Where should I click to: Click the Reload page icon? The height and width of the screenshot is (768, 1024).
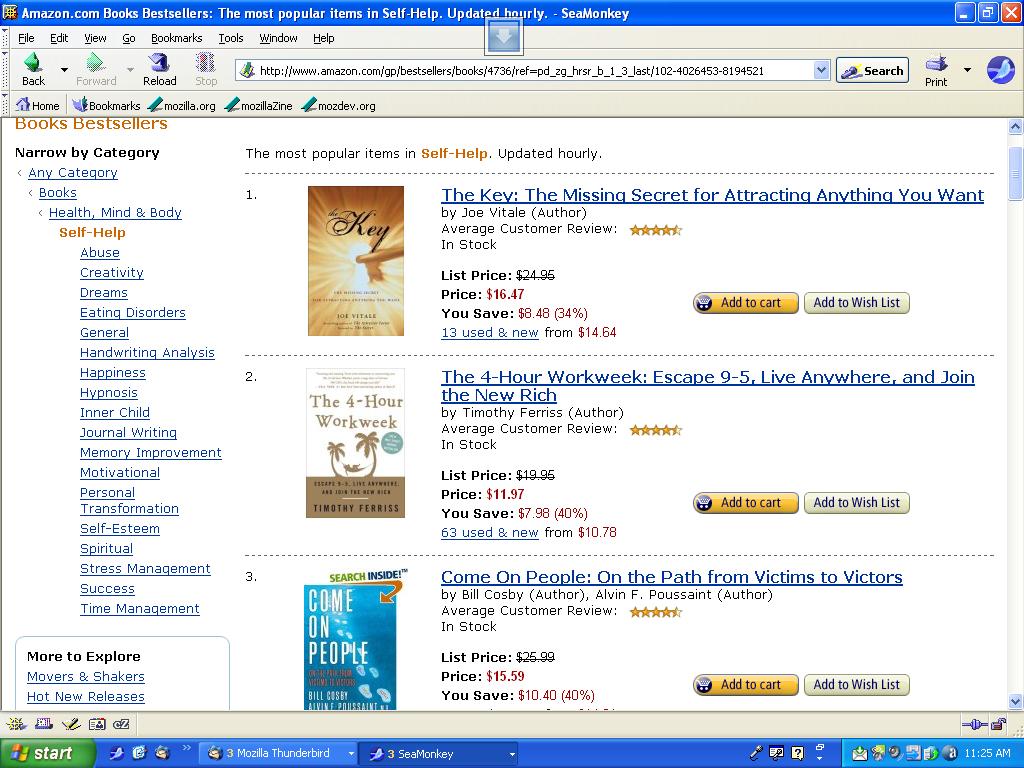159,63
